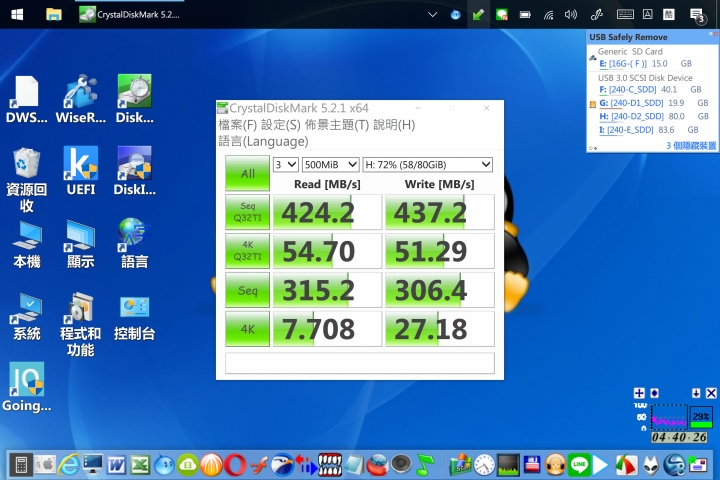Open the touch keyboard tray icon
Screen dimensions: 720x480
tap(625, 14)
